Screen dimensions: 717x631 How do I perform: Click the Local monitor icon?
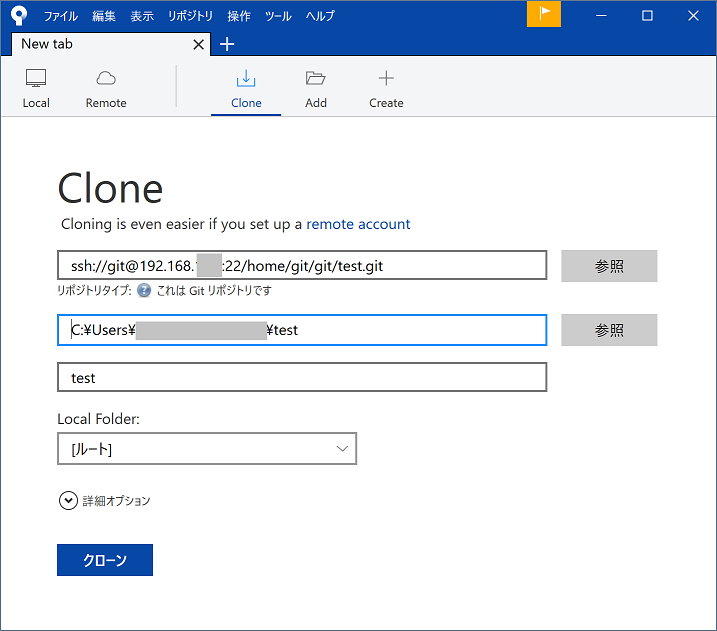(x=36, y=79)
